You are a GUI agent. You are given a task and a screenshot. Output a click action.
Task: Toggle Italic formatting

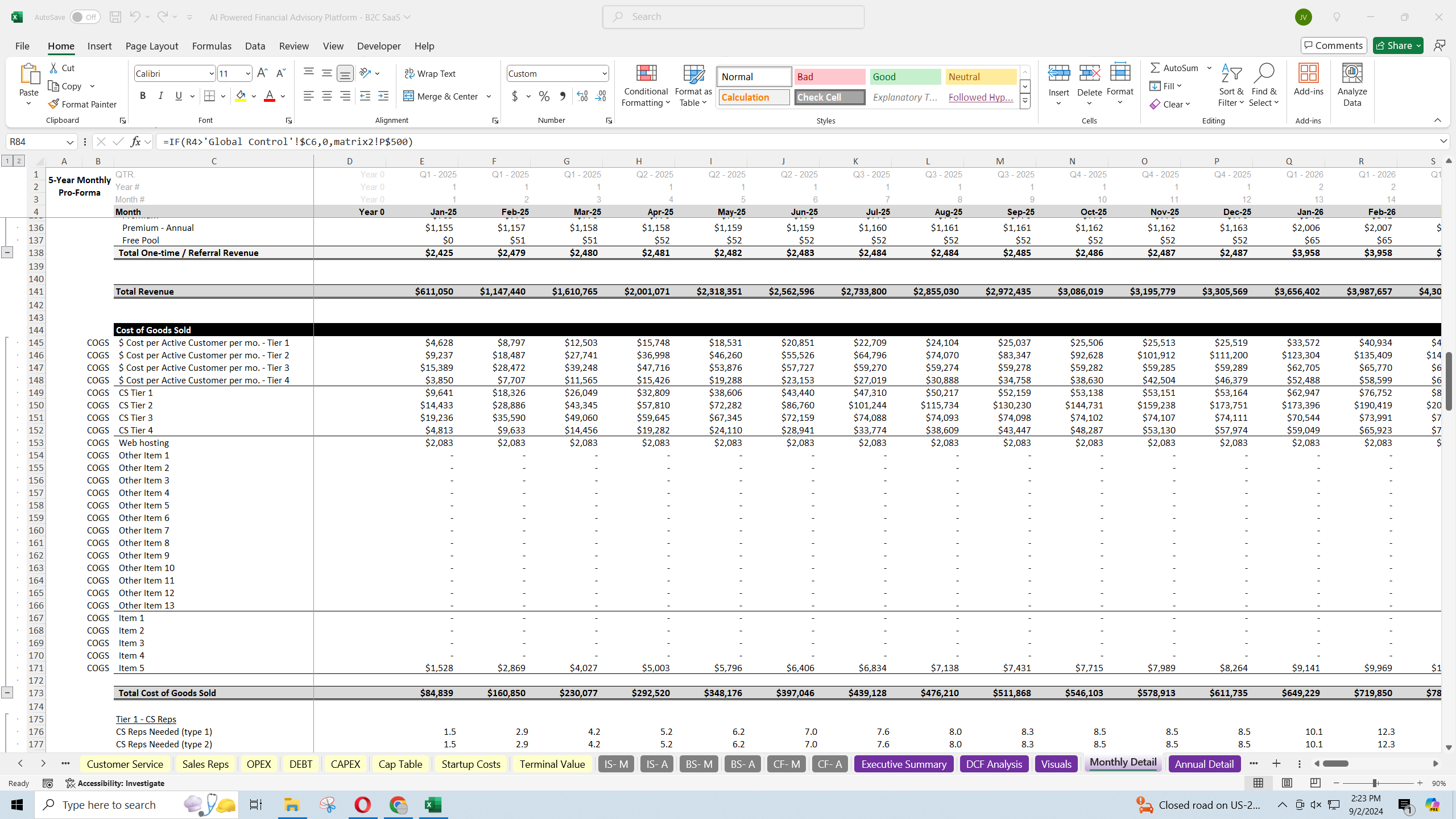click(161, 96)
